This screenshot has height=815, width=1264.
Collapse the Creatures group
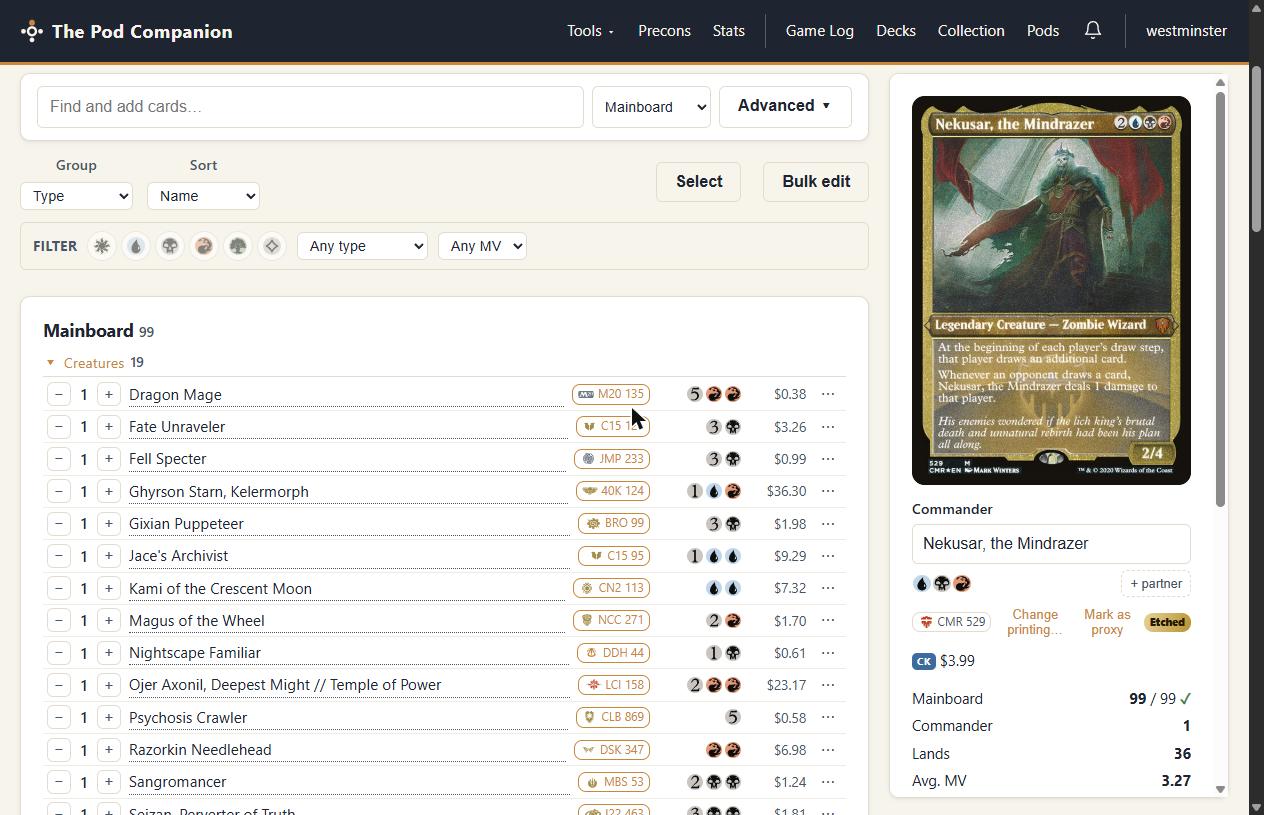click(94, 363)
